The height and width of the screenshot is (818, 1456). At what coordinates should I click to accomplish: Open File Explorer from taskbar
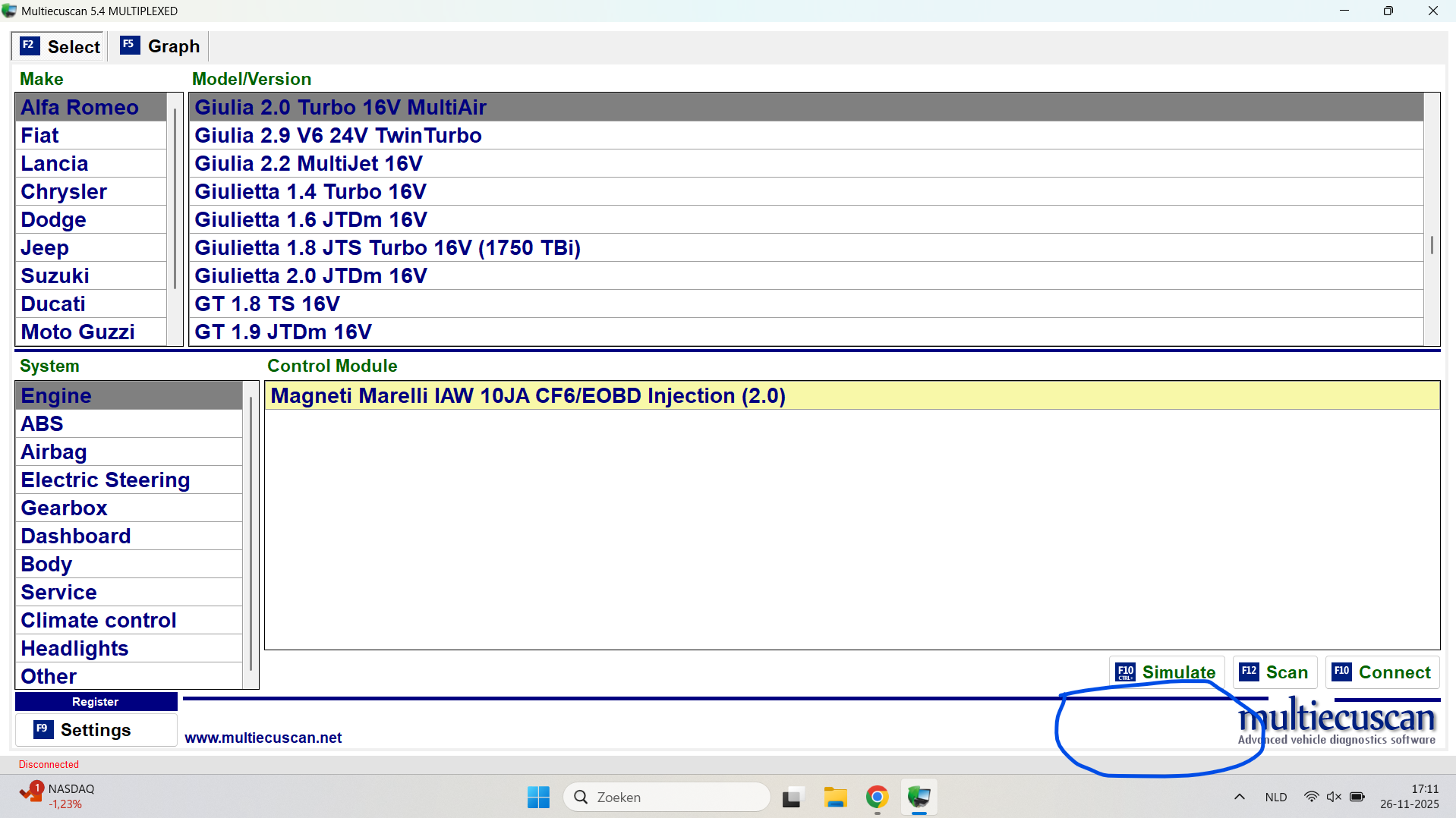pos(835,797)
